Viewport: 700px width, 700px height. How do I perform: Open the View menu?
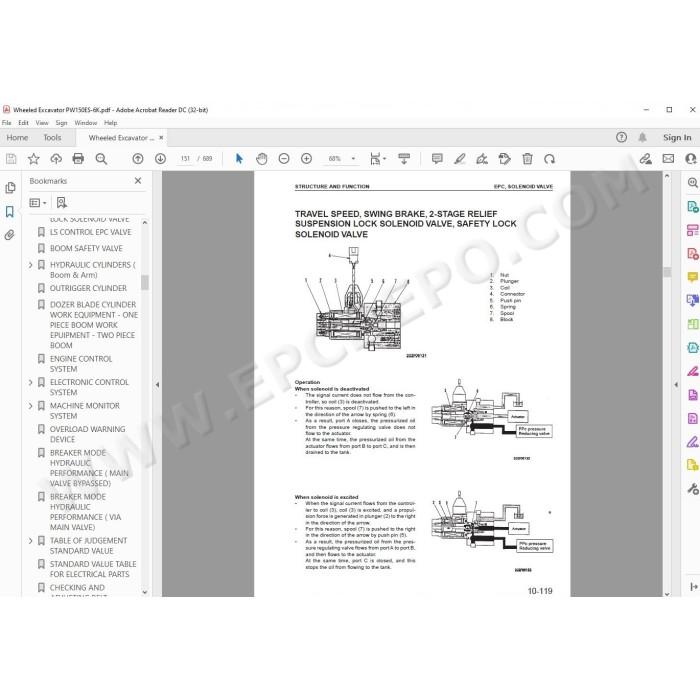click(42, 123)
